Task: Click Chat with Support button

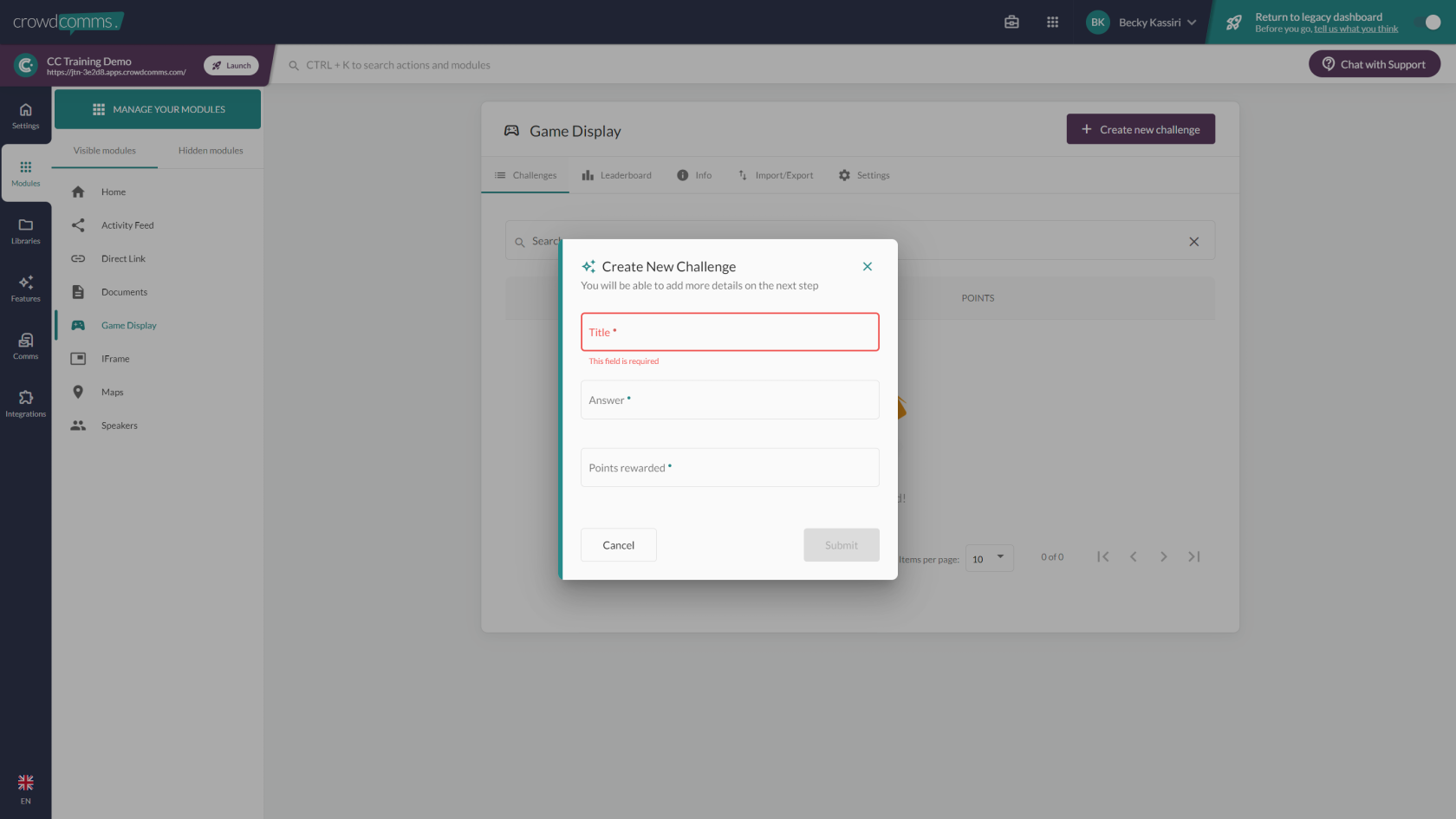Action: click(x=1374, y=64)
